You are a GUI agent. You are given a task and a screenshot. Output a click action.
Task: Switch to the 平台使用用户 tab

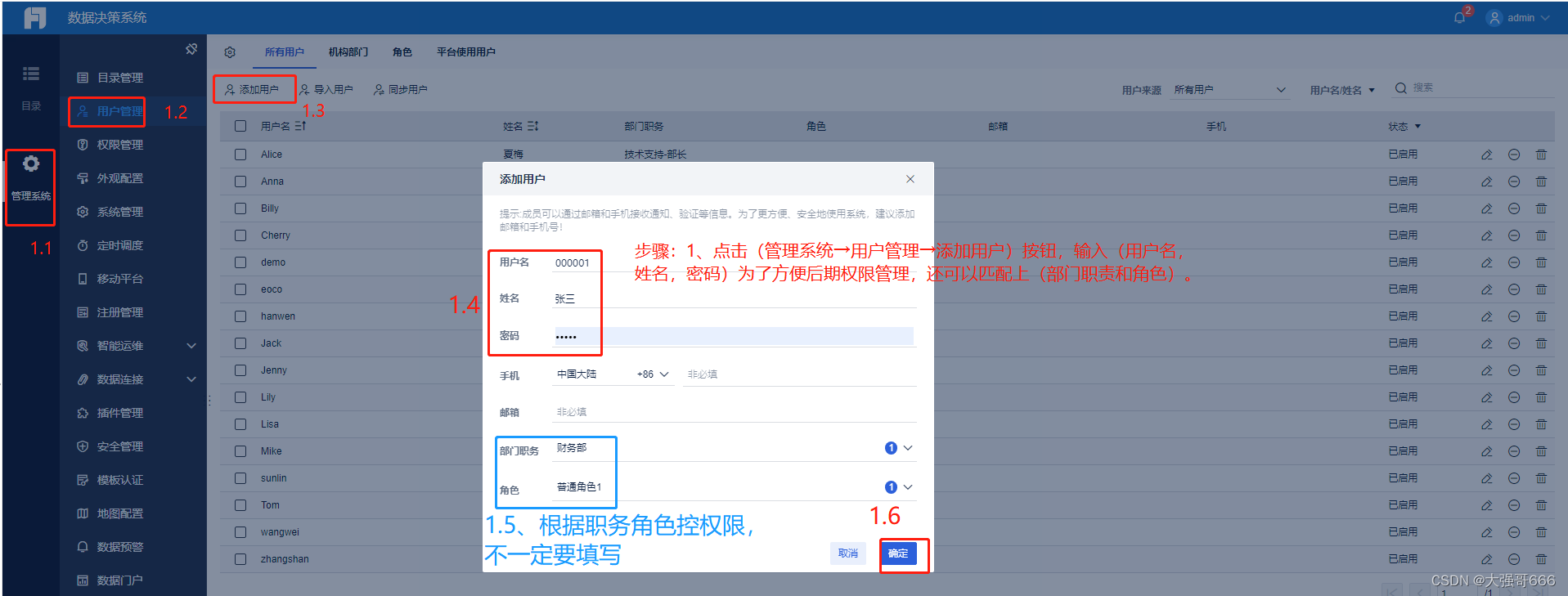[x=466, y=52]
